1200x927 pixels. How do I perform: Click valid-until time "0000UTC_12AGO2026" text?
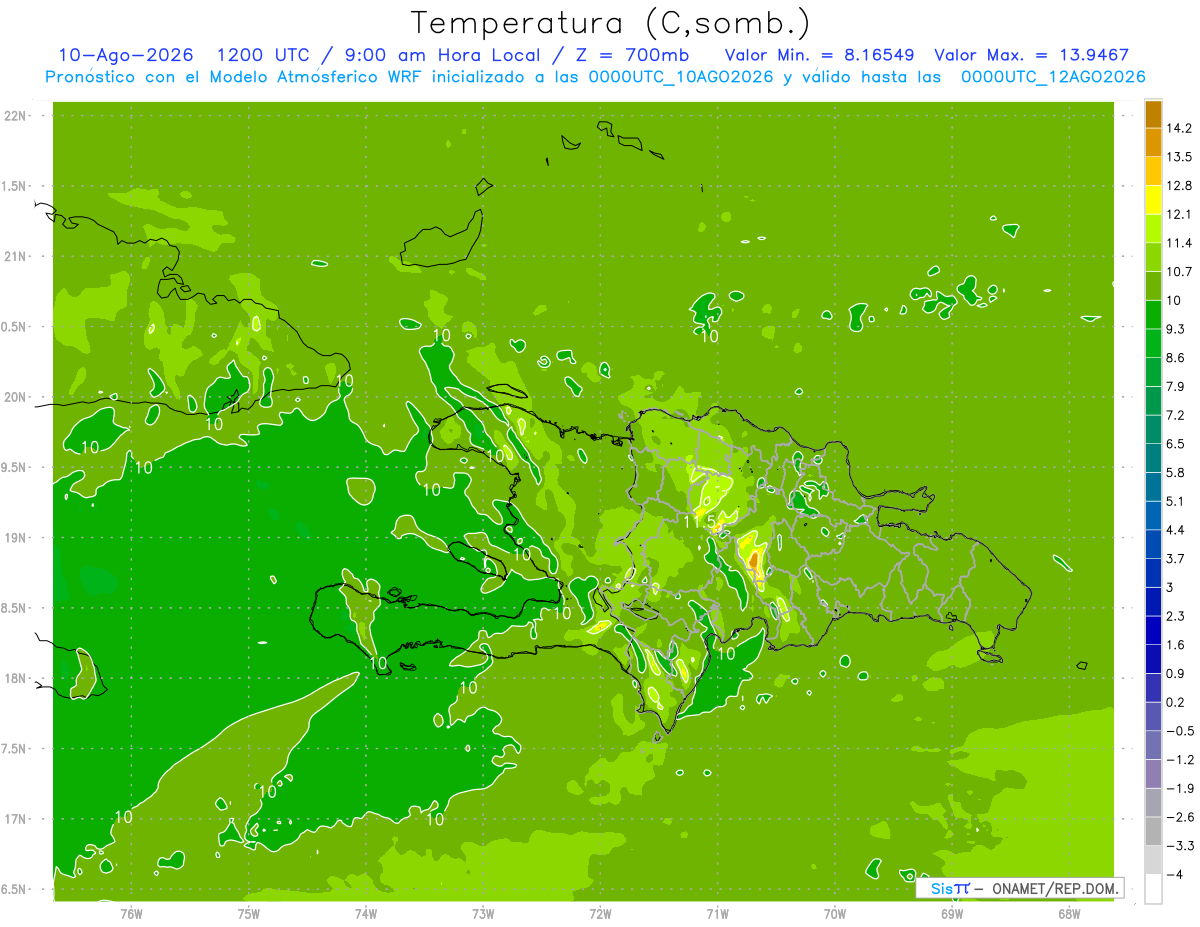coord(1053,77)
